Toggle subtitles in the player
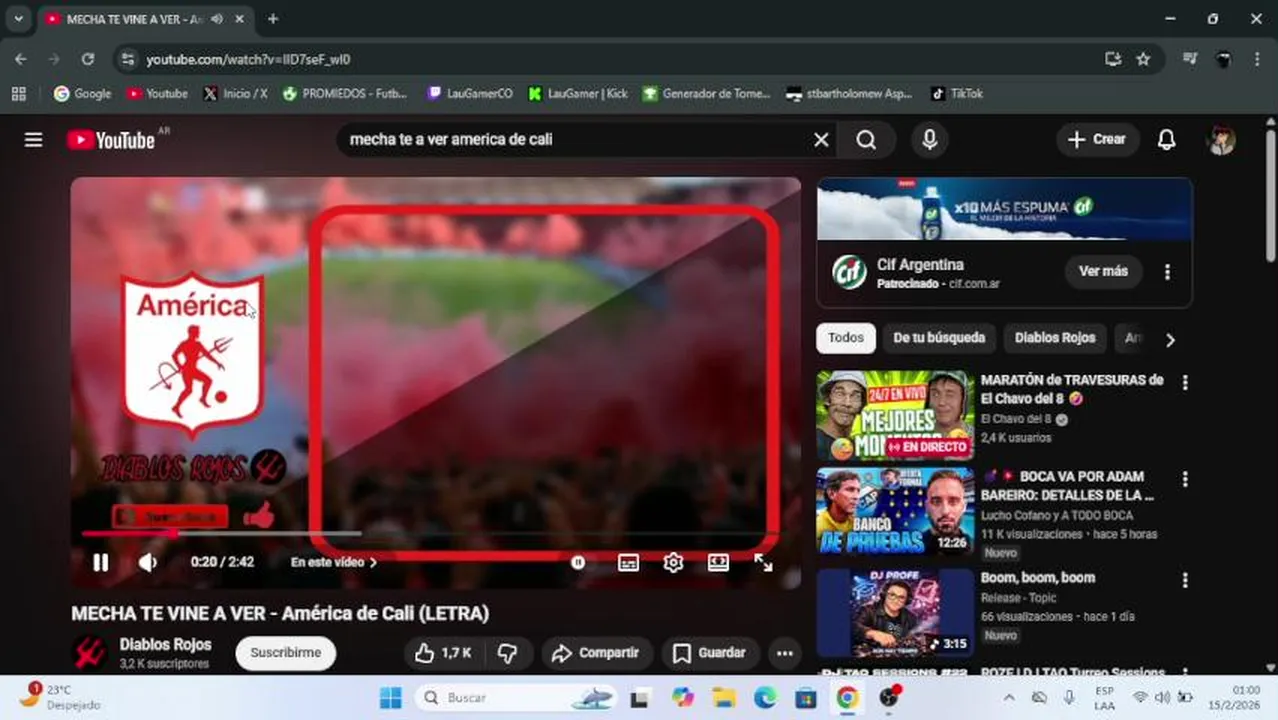 pos(628,563)
